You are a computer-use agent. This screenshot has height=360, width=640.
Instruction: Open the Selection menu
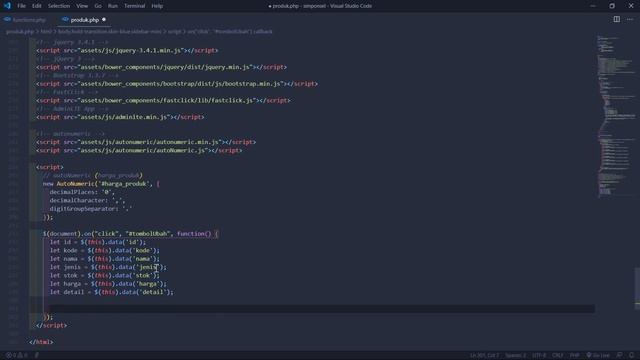tap(59, 6)
